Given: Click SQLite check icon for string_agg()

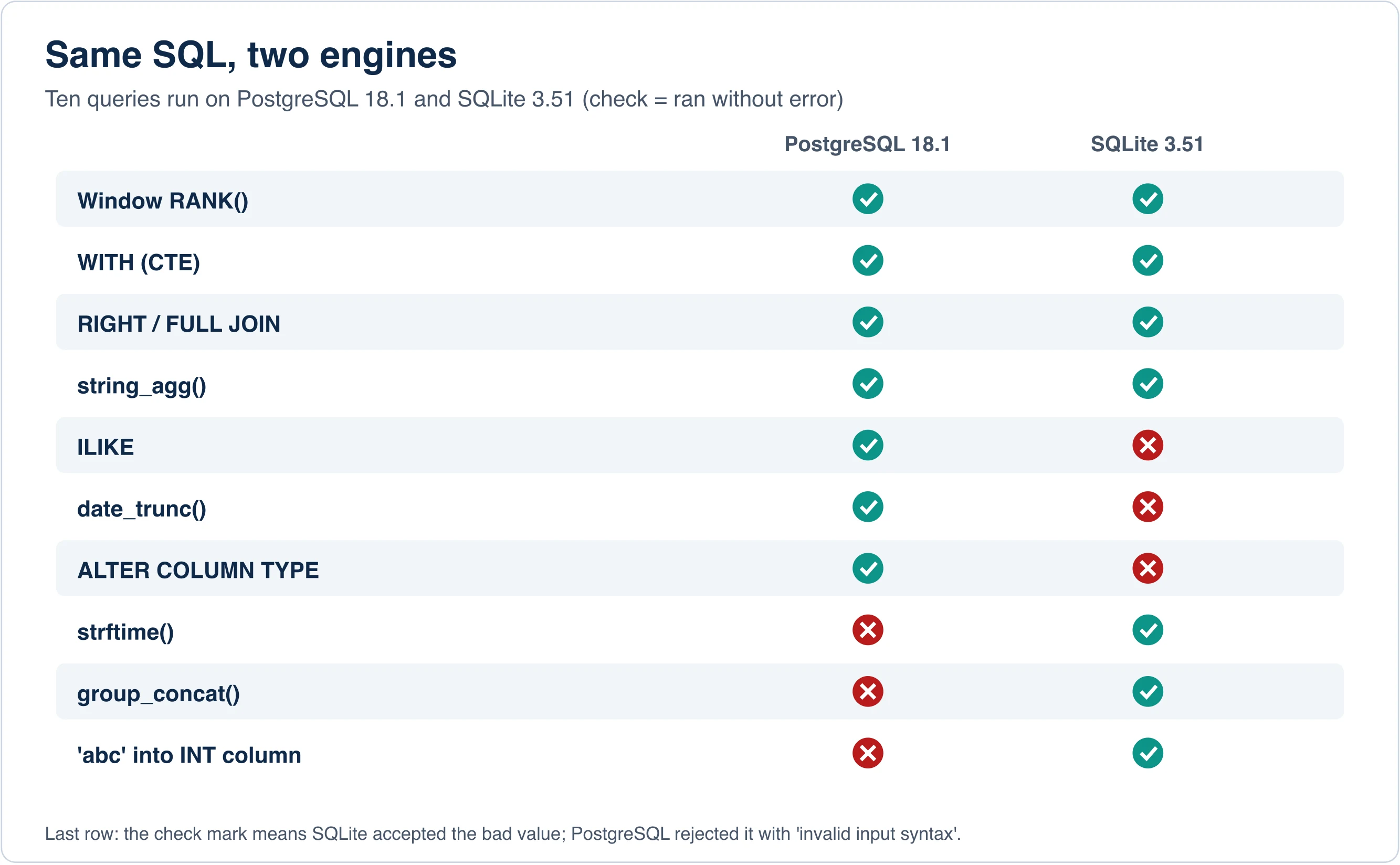Looking at the screenshot, I should (1147, 383).
